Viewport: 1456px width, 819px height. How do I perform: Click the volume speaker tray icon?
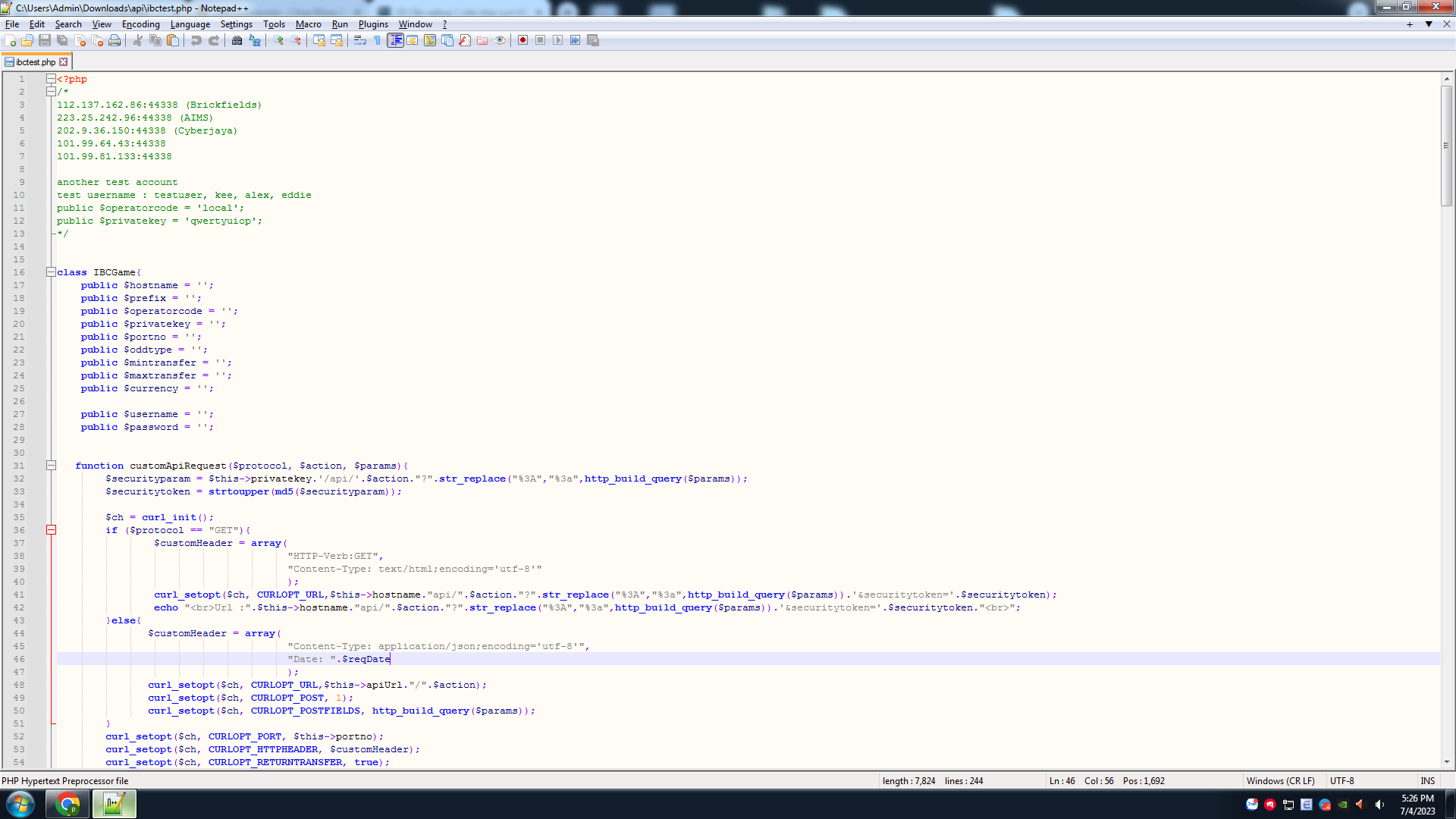[1379, 805]
